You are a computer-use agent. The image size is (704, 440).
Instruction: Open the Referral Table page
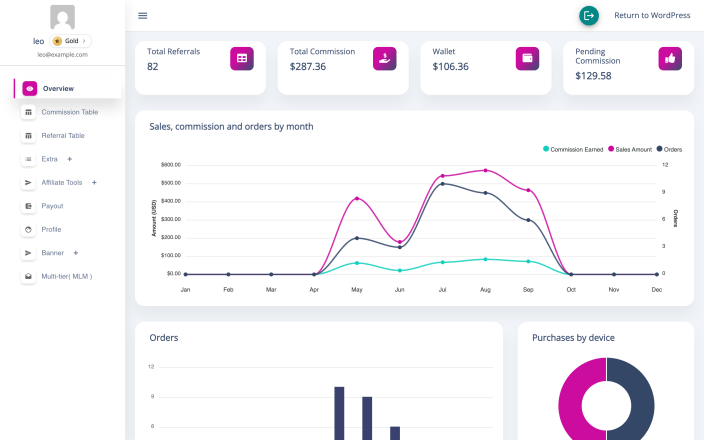(63, 136)
